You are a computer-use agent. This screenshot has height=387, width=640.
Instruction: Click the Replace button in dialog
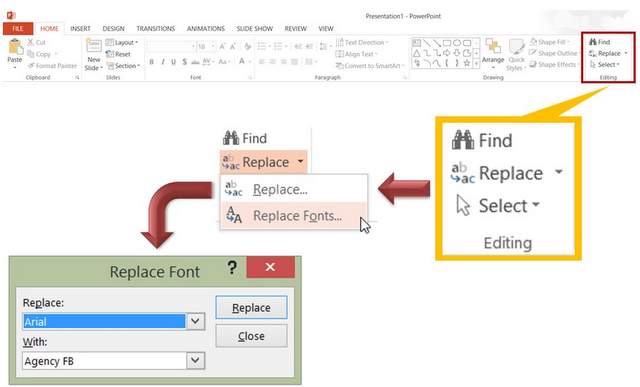[x=251, y=307]
